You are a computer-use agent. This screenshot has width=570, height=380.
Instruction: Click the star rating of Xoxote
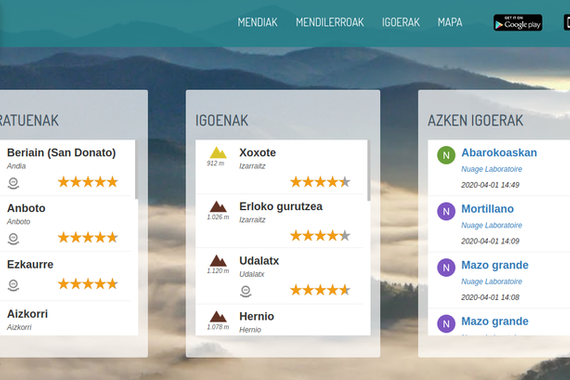[x=320, y=181]
